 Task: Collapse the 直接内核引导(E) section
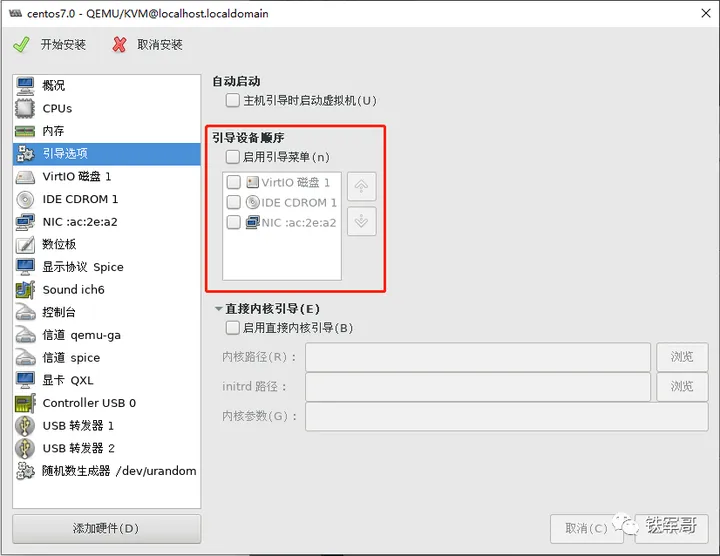coord(219,309)
